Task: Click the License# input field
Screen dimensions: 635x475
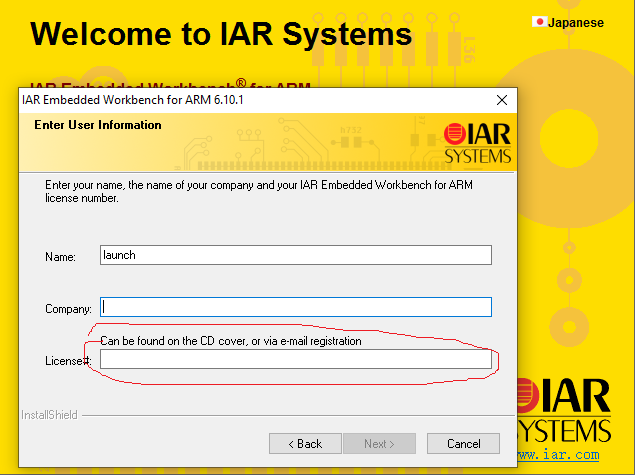Action: (296, 359)
